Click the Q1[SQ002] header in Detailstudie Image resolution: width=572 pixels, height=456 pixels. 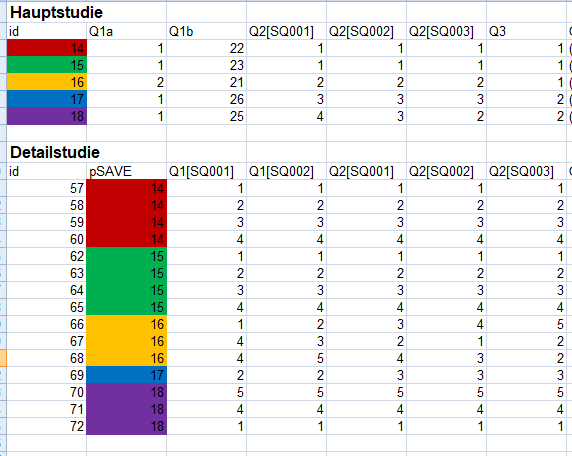click(x=286, y=171)
